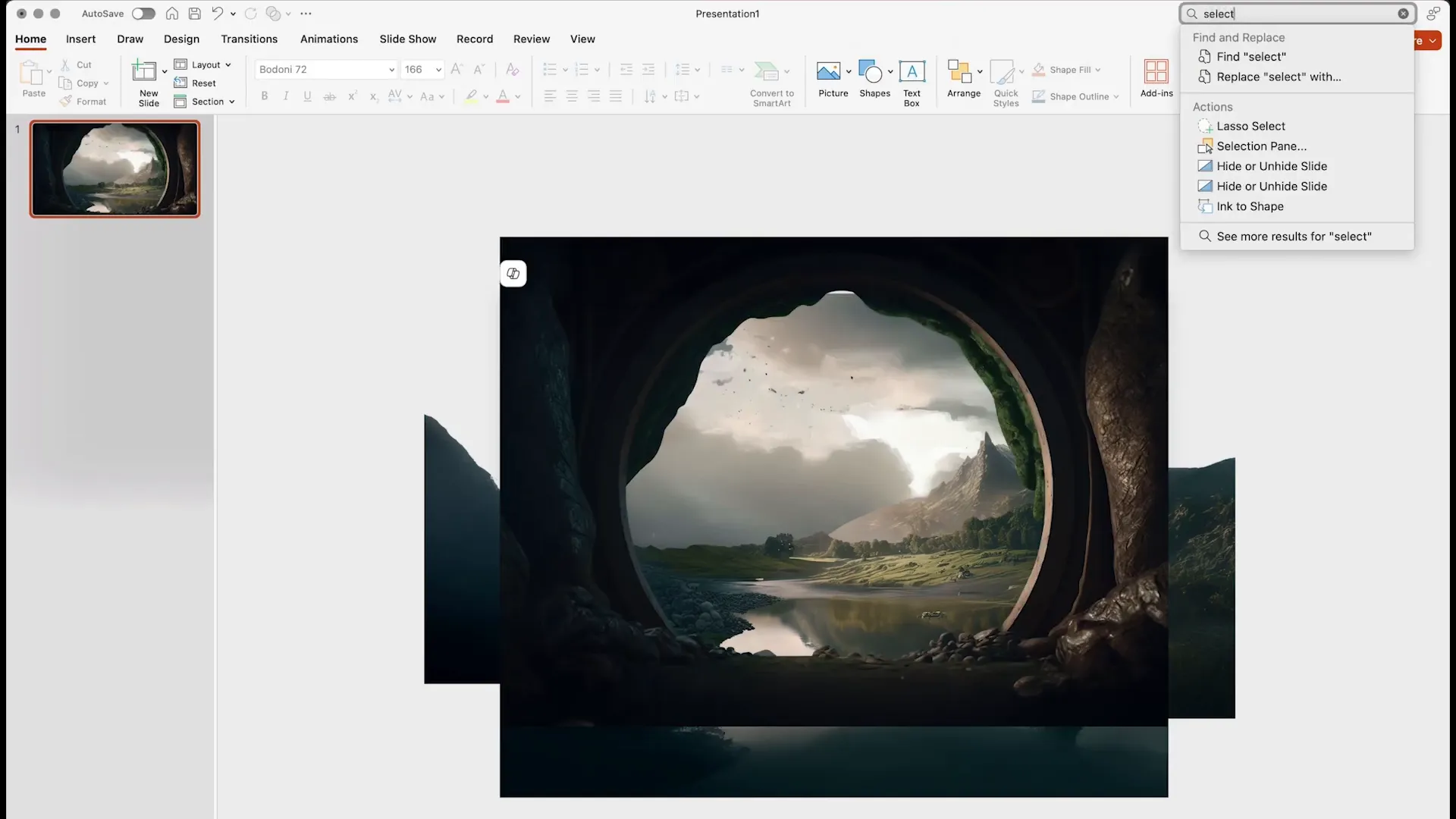Click the Picture insert icon

pyautogui.click(x=828, y=71)
